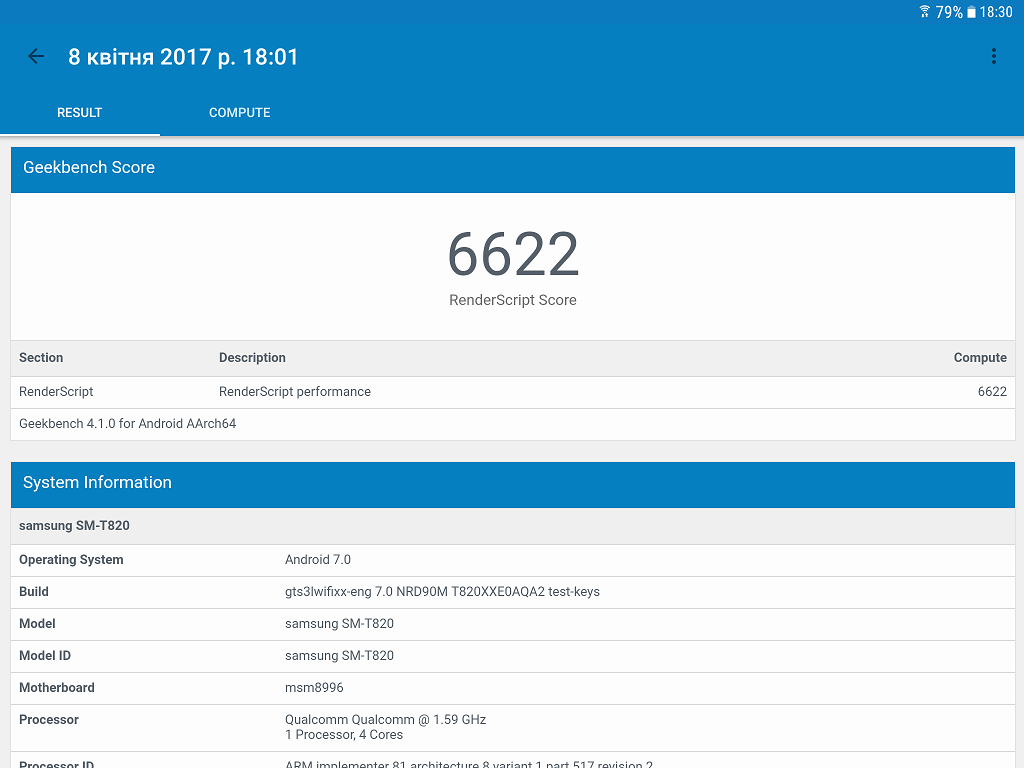The height and width of the screenshot is (768, 1024).
Task: Tap the back arrow icon
Action: point(37,57)
